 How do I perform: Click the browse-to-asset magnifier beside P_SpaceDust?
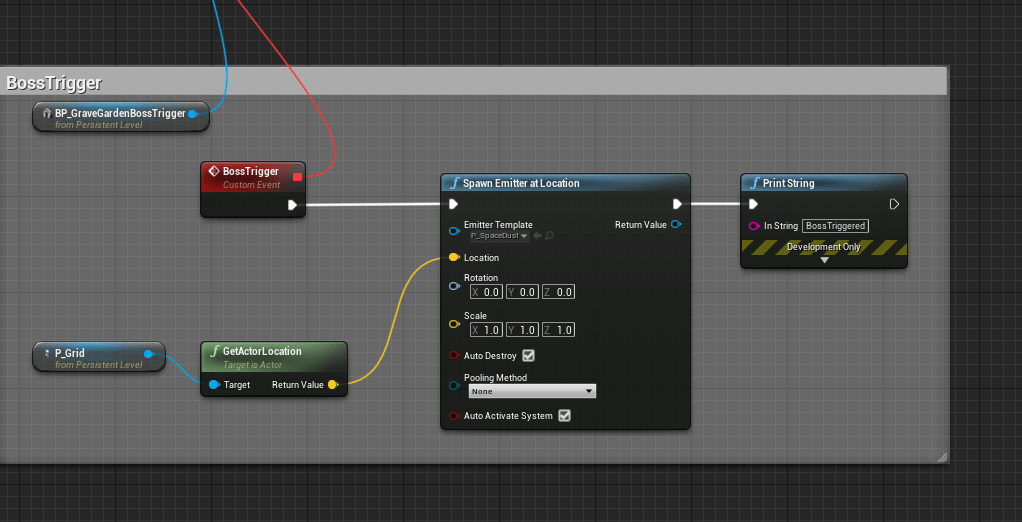pos(549,236)
